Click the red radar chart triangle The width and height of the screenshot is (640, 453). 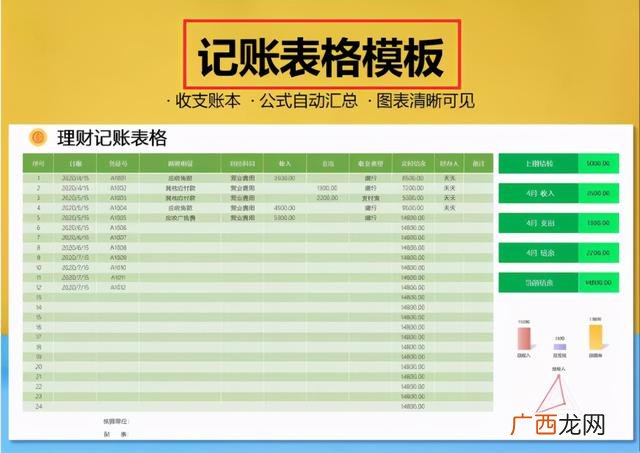pos(553,393)
